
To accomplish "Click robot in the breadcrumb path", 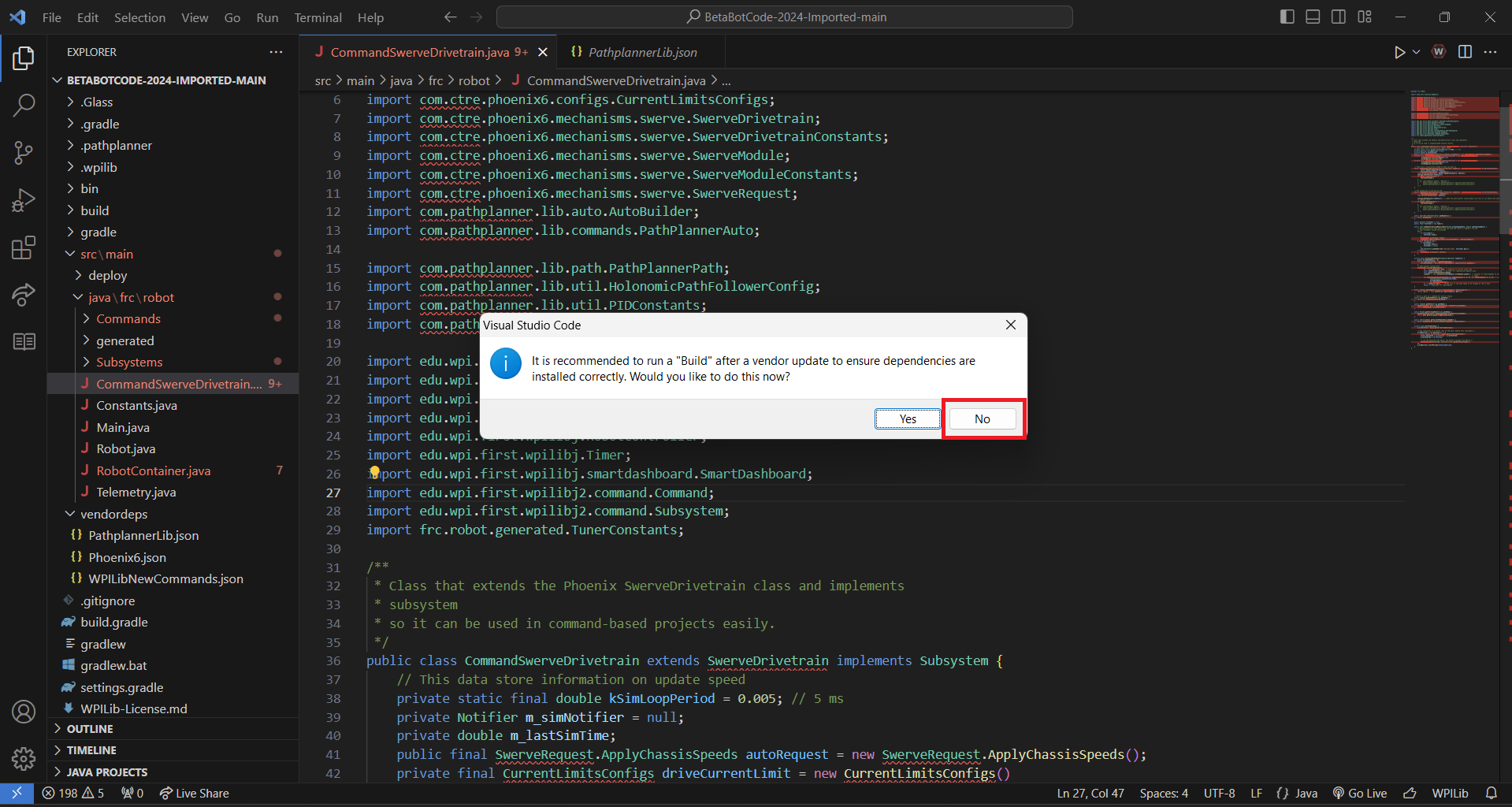I will pos(474,80).
